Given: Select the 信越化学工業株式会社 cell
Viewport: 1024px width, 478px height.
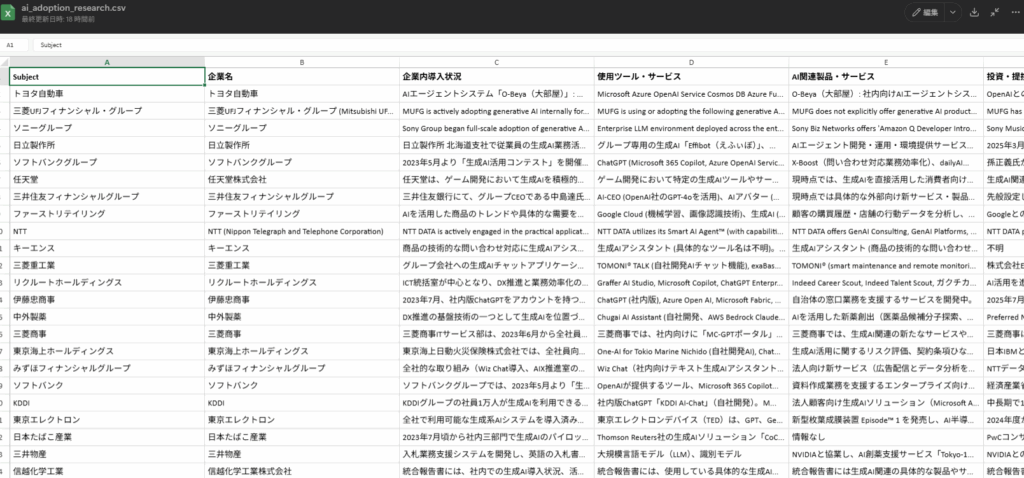Looking at the screenshot, I should (302, 471).
